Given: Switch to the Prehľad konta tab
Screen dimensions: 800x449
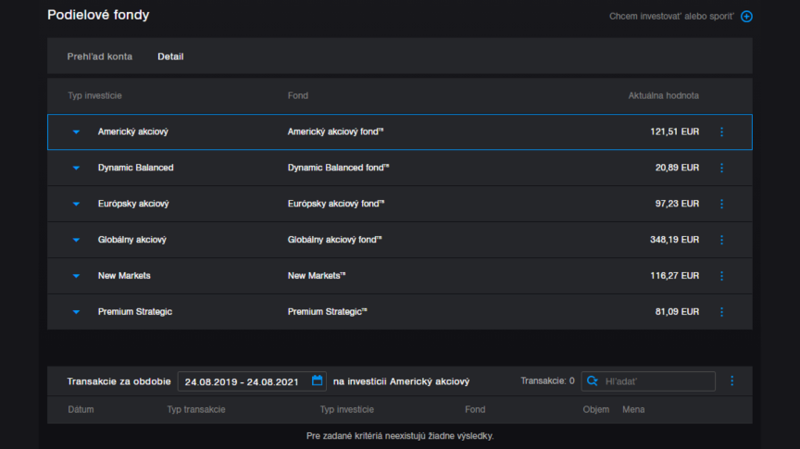Looking at the screenshot, I should (99, 56).
